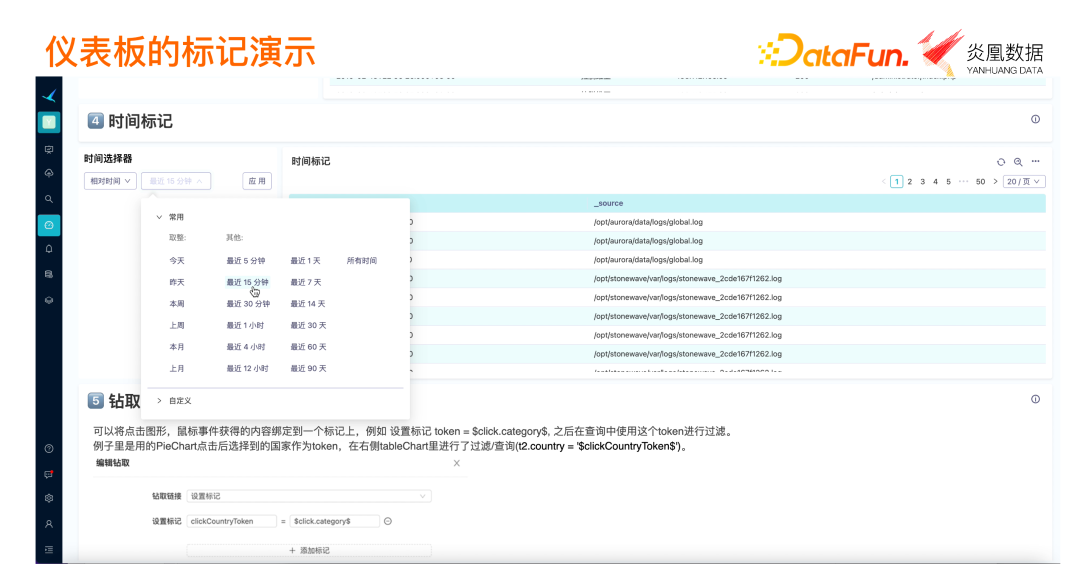Open the 相对时间 dropdown

pos(110,181)
